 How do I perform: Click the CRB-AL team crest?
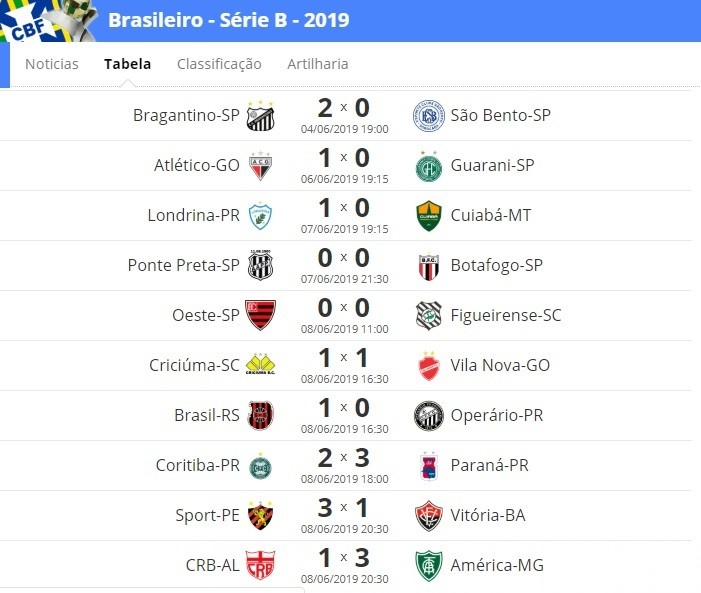tap(260, 565)
